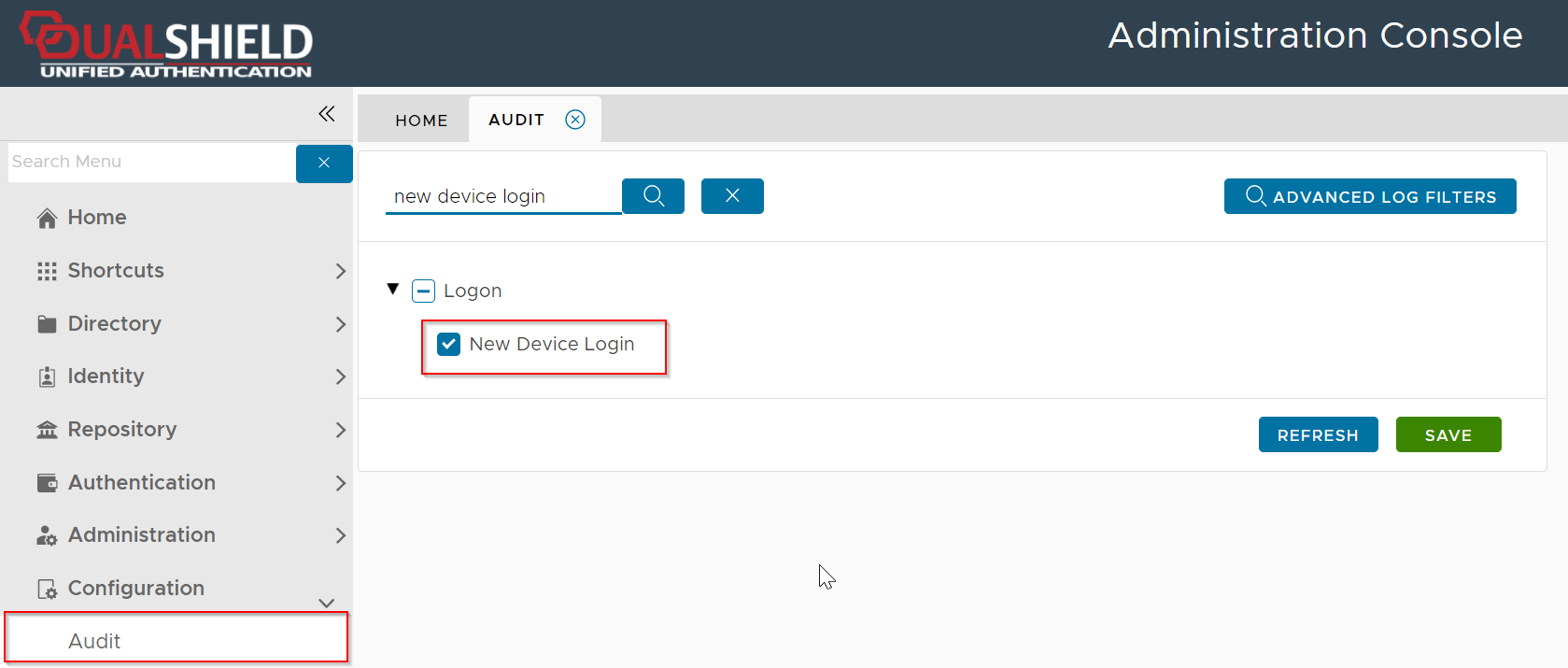The height and width of the screenshot is (668, 1568).
Task: Open the Shortcuts menu item
Action: 116,271
